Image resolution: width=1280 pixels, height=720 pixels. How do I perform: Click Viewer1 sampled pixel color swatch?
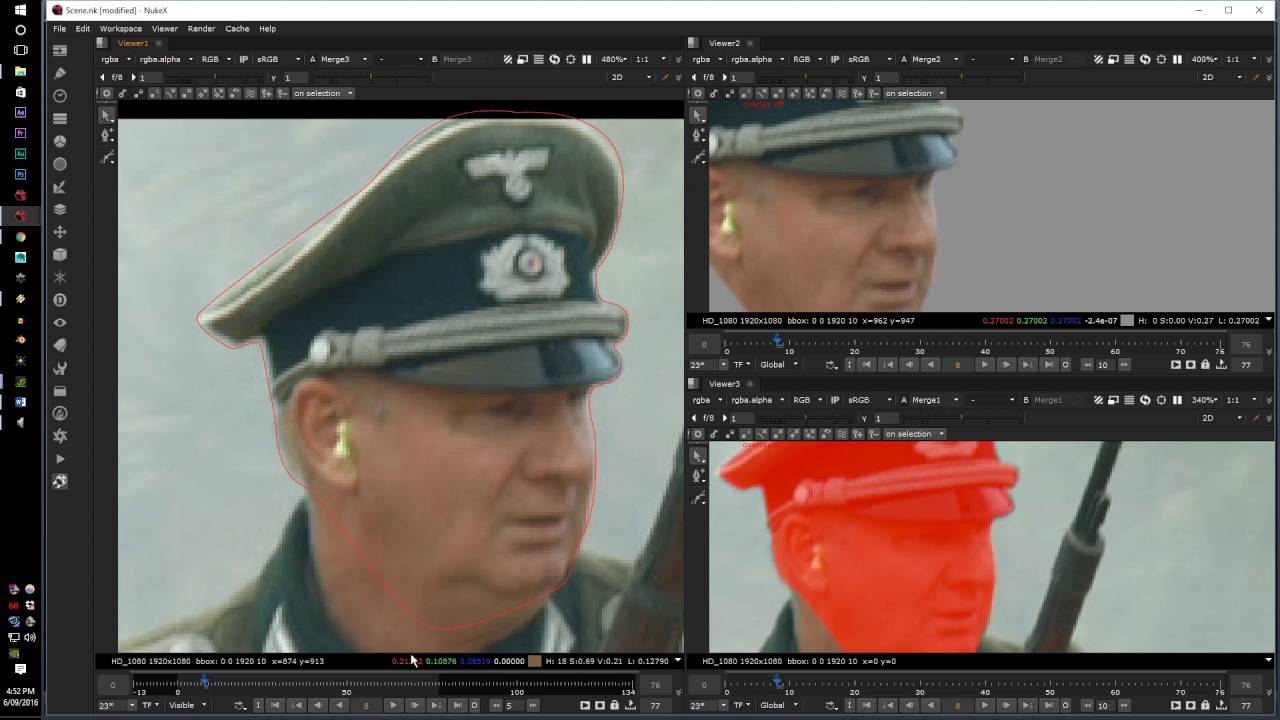point(535,661)
